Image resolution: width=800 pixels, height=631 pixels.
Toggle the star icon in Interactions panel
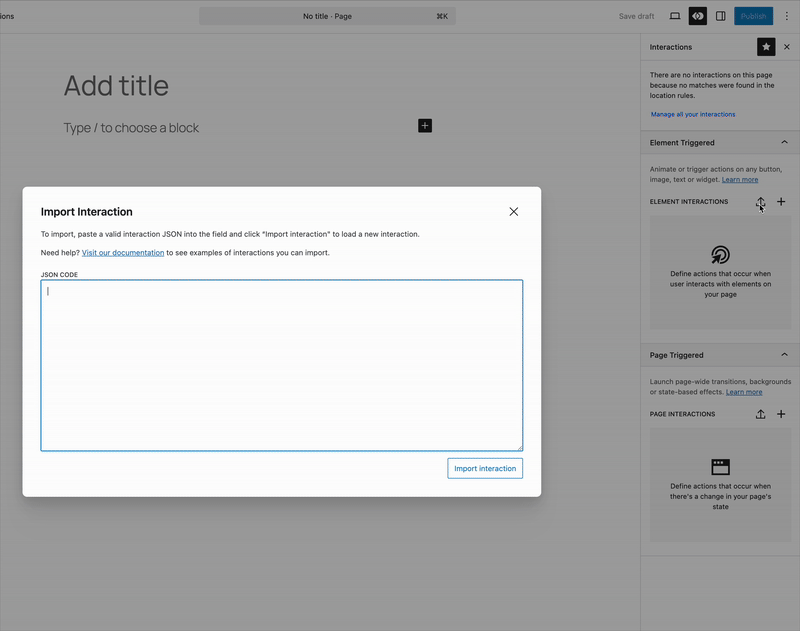[x=766, y=47]
